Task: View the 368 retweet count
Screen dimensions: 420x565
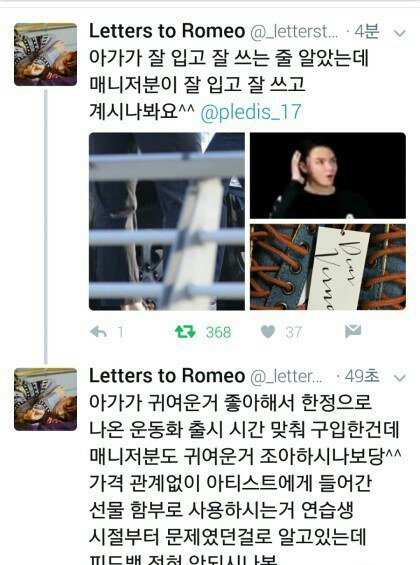Action: coord(218,332)
